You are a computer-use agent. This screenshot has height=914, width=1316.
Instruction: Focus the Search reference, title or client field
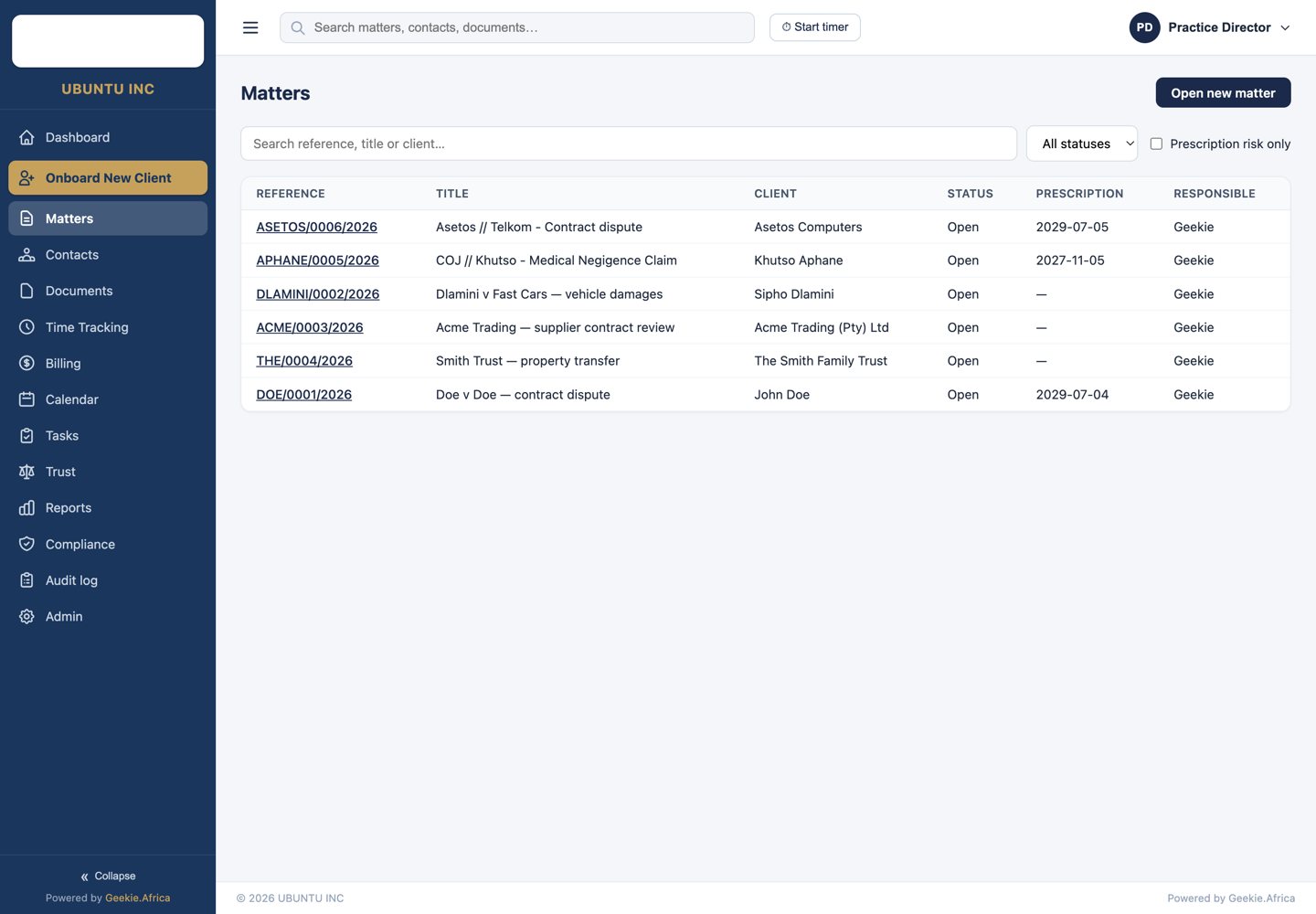pyautogui.click(x=629, y=143)
